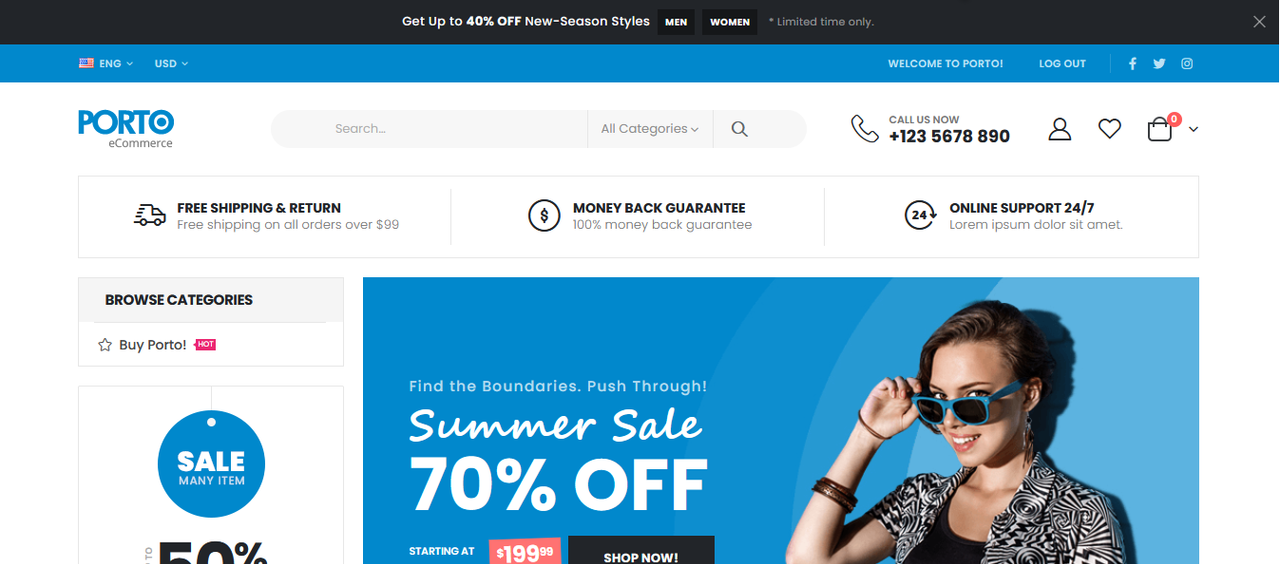Expand the USD currency dropdown
The height and width of the screenshot is (564, 1280).
(x=171, y=64)
